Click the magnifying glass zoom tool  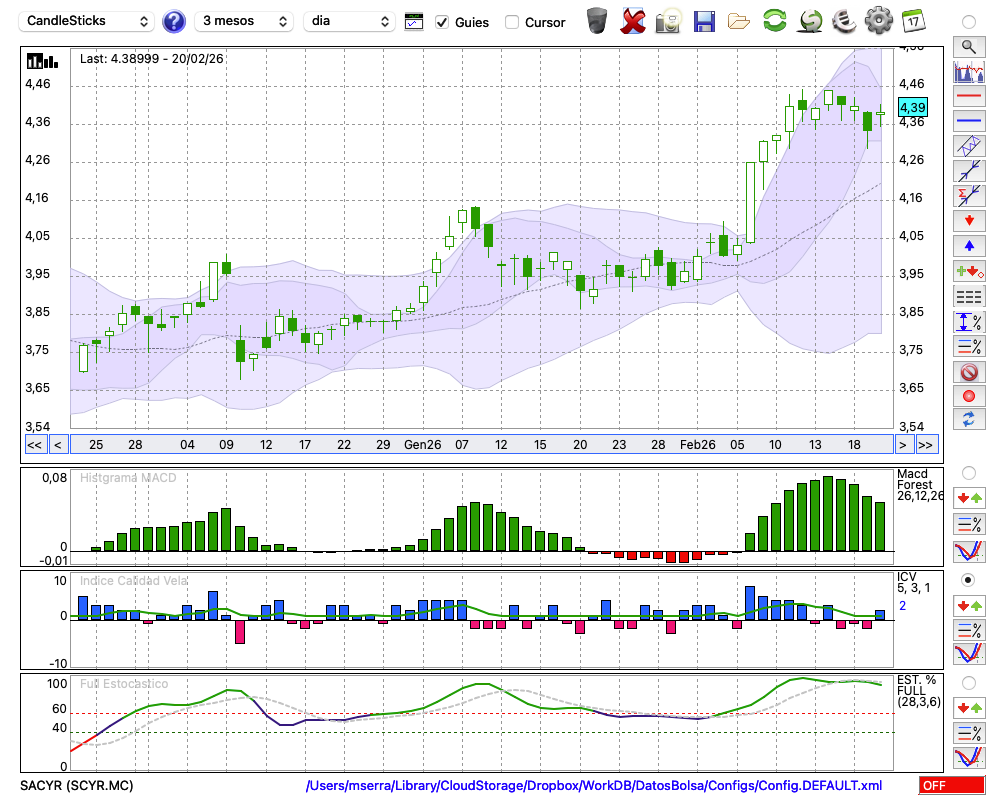coord(968,46)
